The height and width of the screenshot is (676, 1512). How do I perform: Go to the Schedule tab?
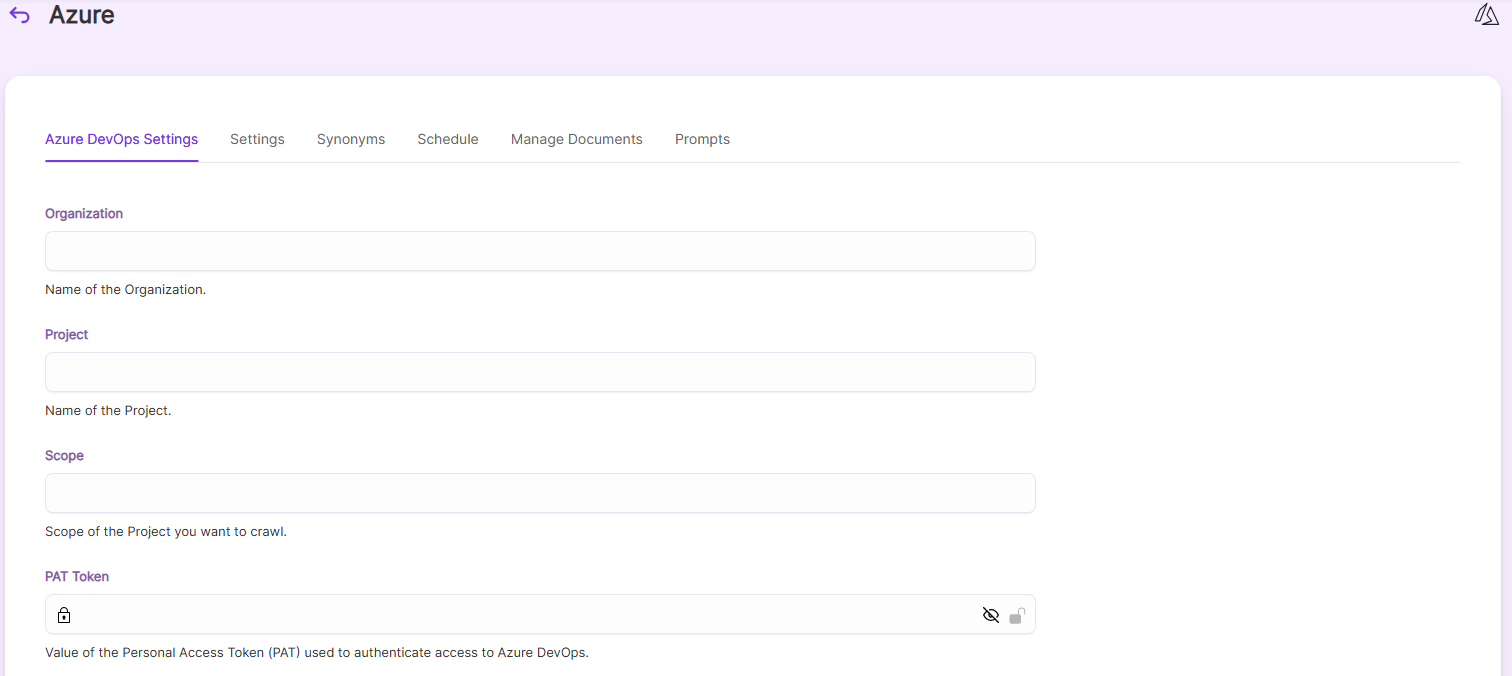(x=448, y=139)
